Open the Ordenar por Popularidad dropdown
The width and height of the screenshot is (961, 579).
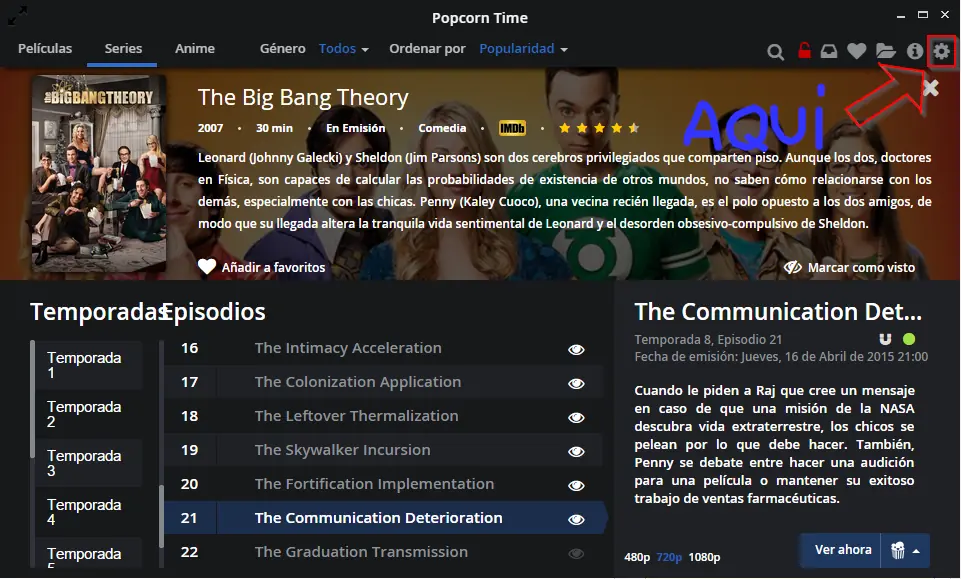[x=523, y=48]
